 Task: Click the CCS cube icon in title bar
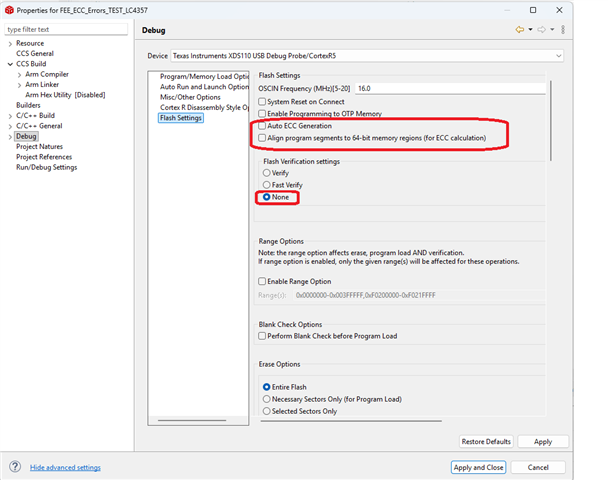coord(9,9)
